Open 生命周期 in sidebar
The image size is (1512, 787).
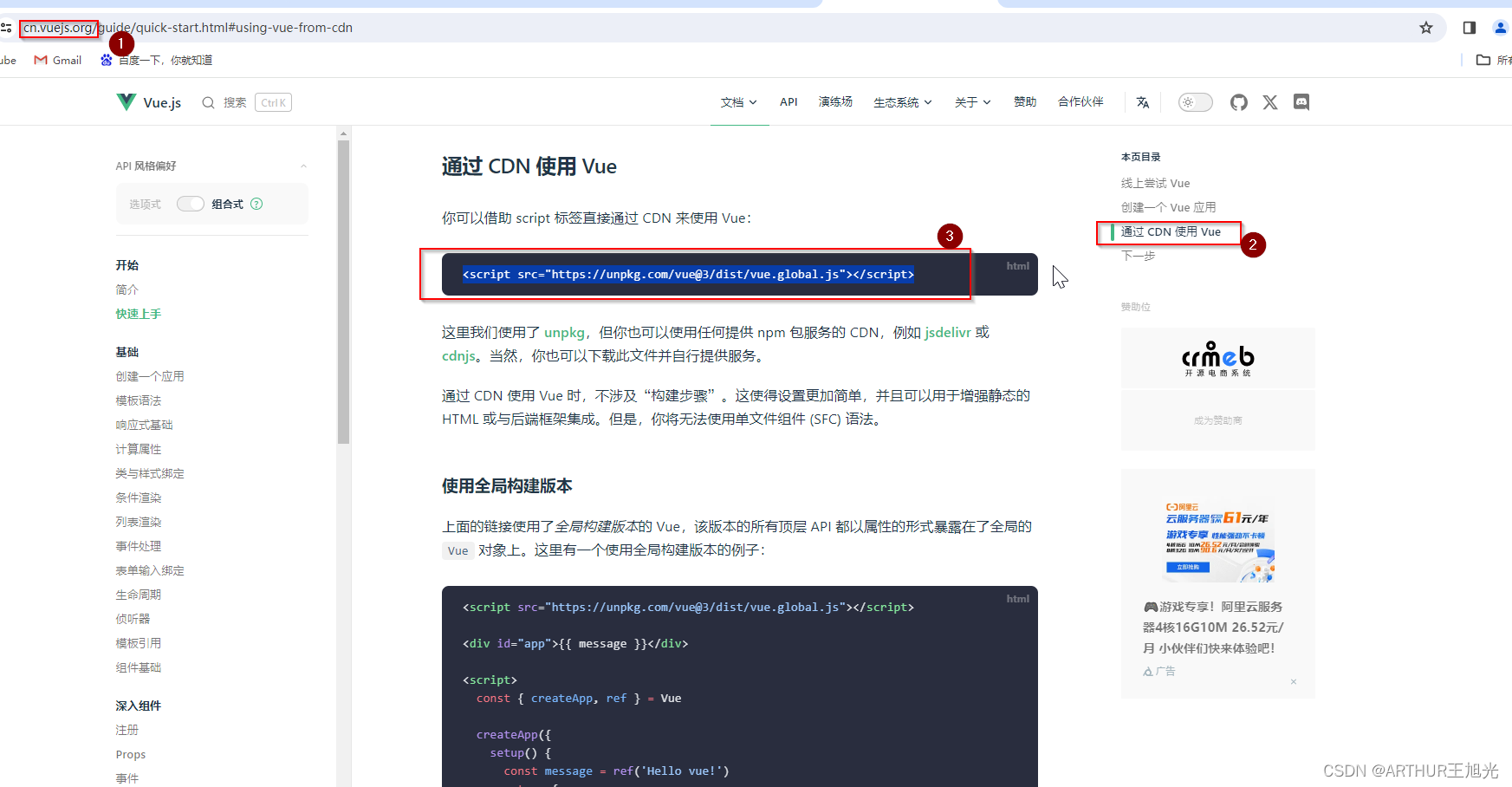coord(139,595)
